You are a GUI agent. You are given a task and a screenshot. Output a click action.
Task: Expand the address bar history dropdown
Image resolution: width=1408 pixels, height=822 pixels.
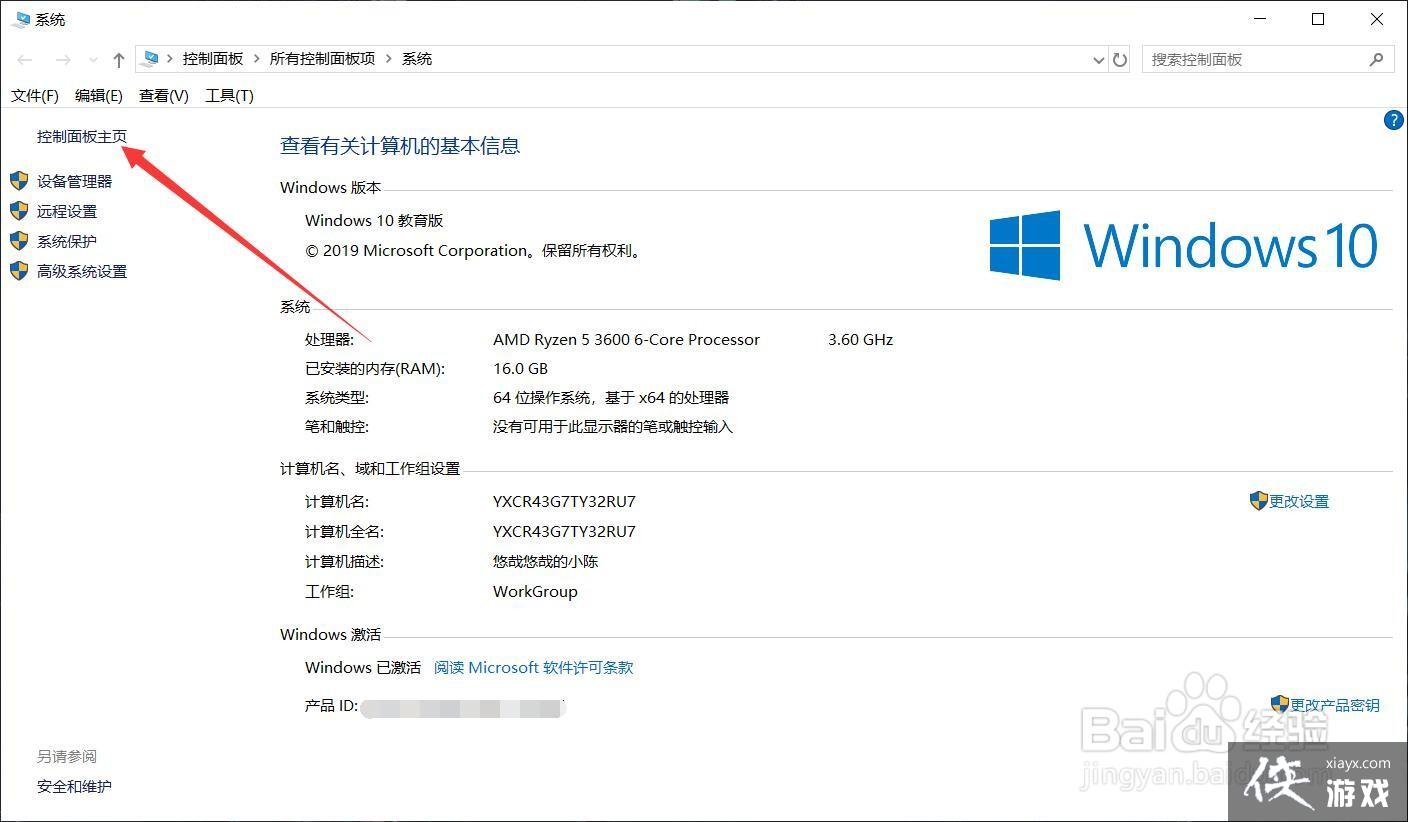coord(1099,60)
